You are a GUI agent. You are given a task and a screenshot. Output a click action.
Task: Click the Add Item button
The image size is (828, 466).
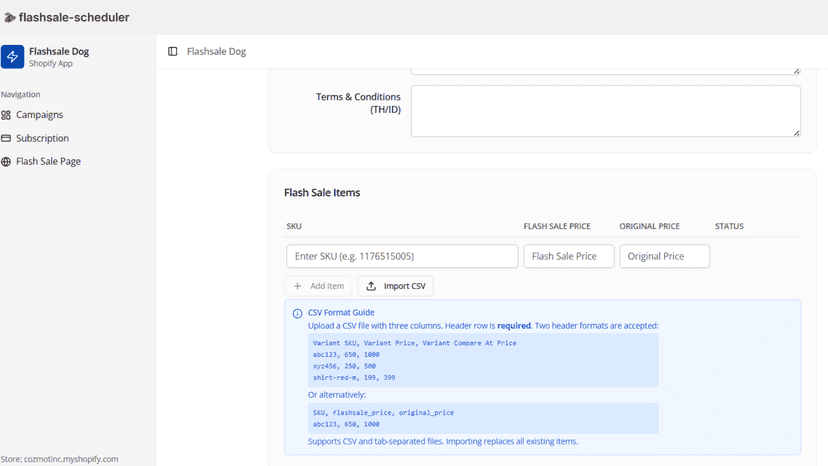pos(318,286)
